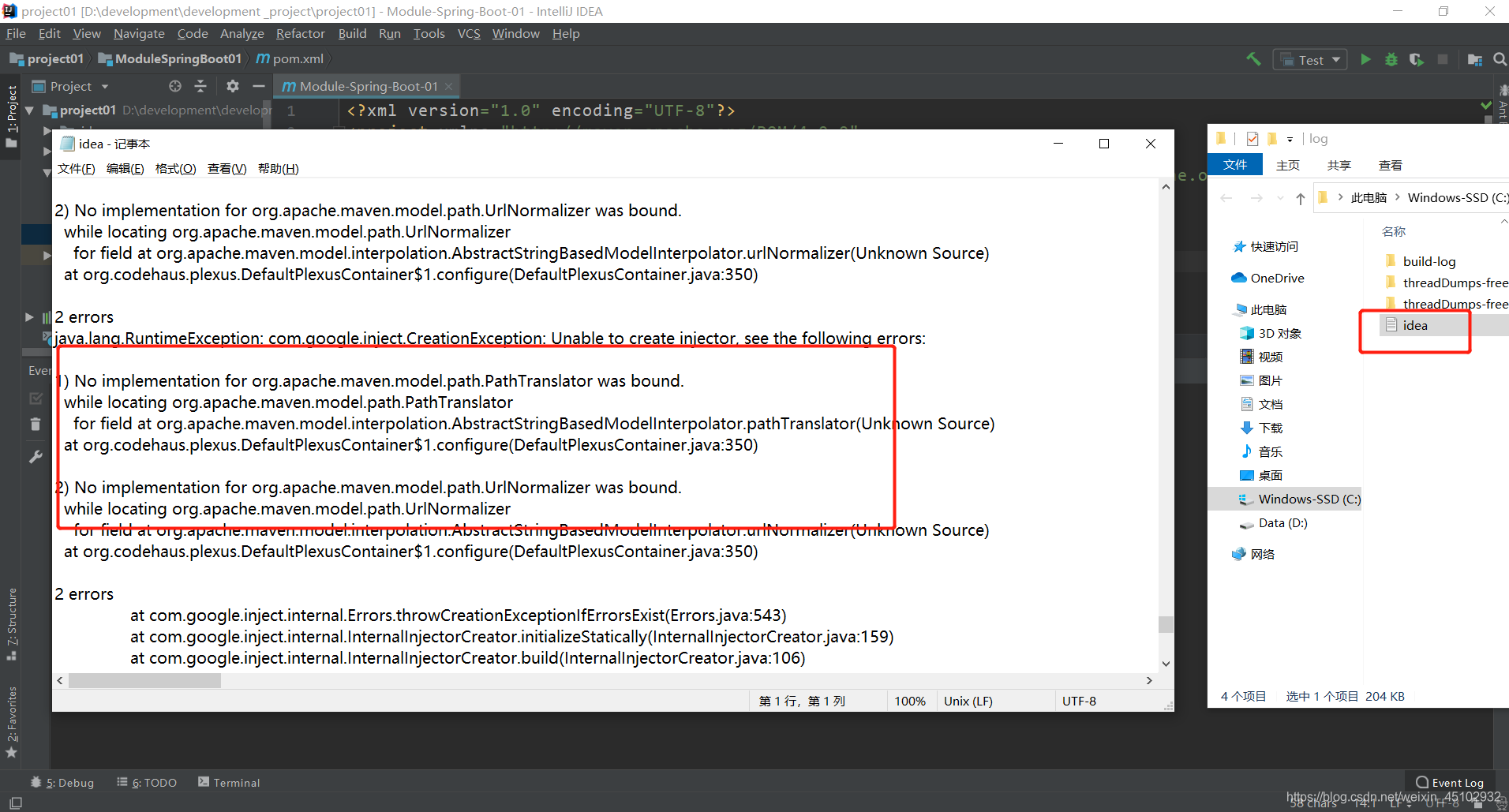
Task: Hide the Project tool panel
Action: 258,86
